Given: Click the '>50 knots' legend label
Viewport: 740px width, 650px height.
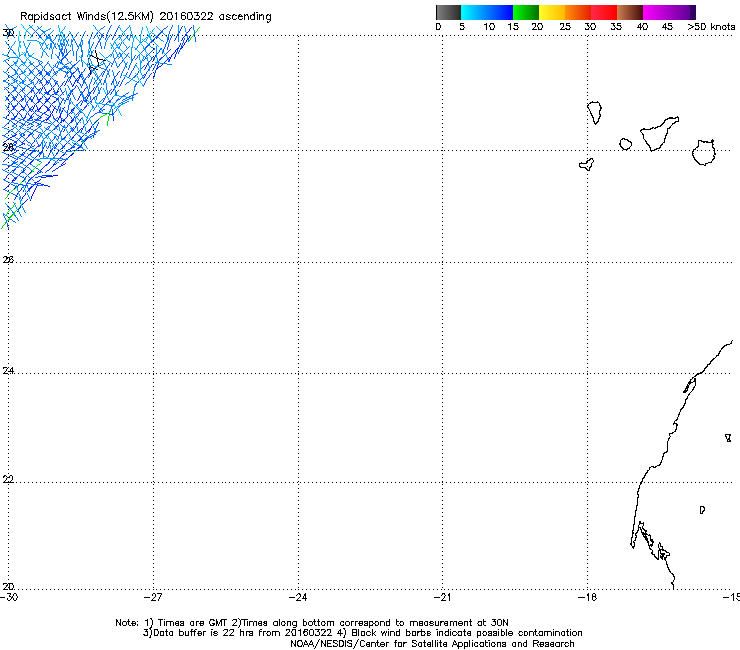Looking at the screenshot, I should [x=711, y=27].
